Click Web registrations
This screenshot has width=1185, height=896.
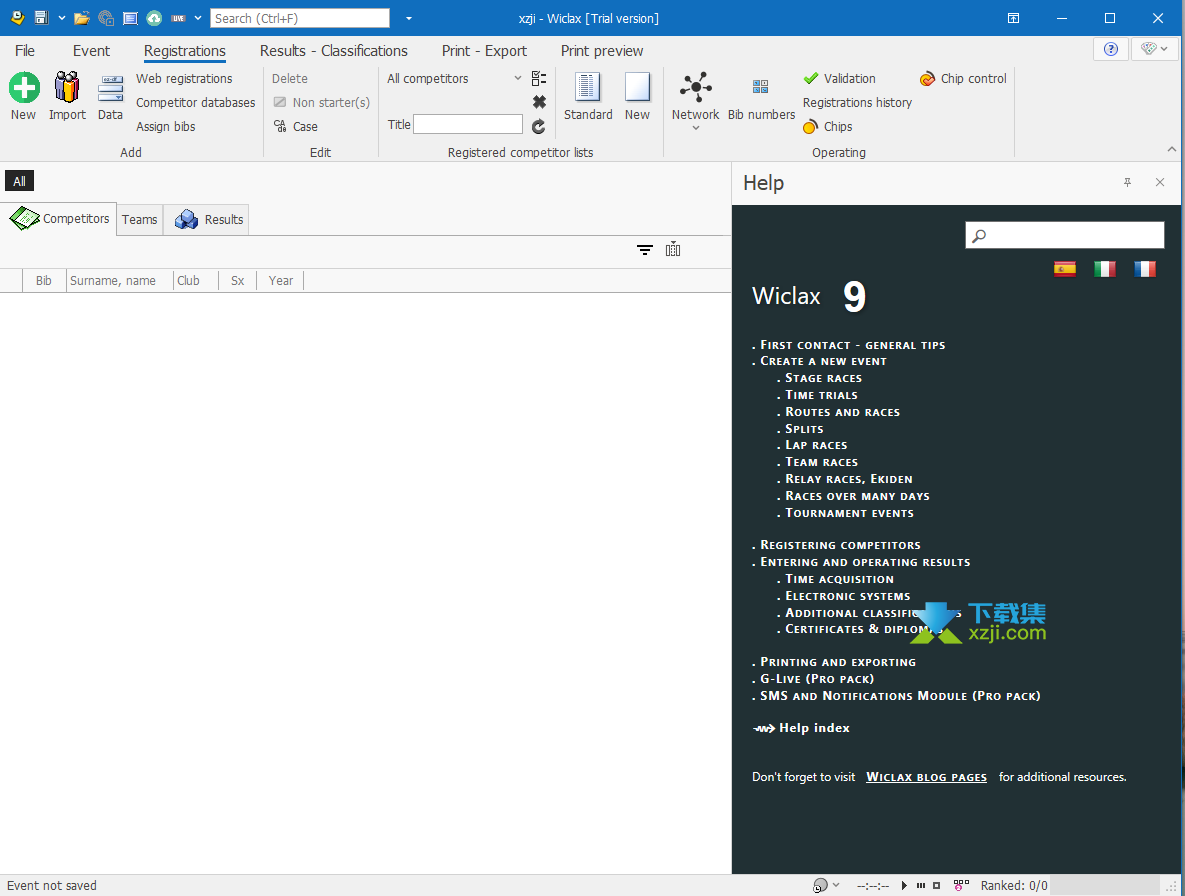click(x=184, y=79)
